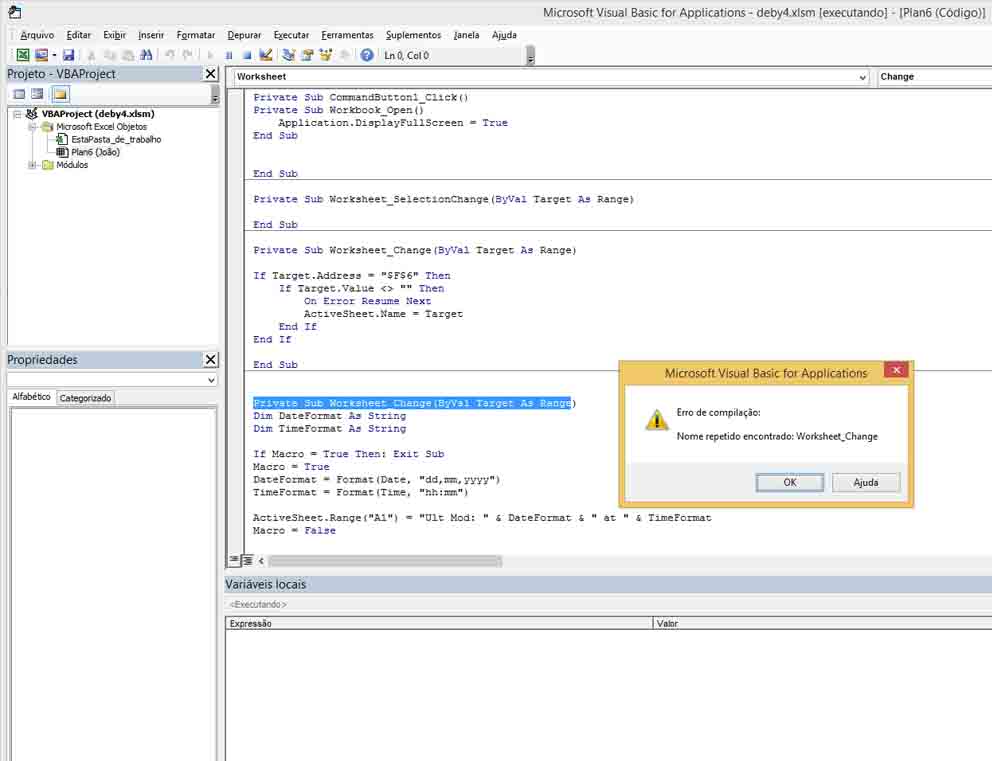The image size is (992, 761).
Task: Toggle Folders icon in Project pane
Action: click(60, 94)
